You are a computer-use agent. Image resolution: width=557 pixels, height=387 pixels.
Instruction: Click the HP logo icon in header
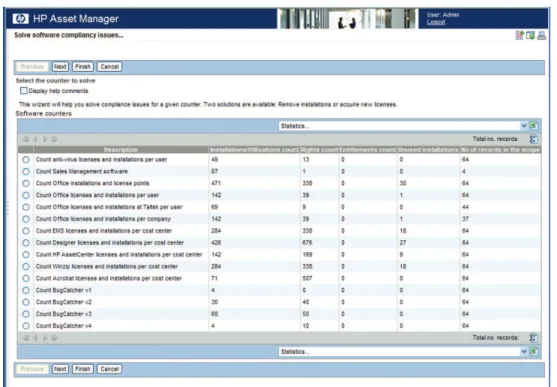point(21,18)
